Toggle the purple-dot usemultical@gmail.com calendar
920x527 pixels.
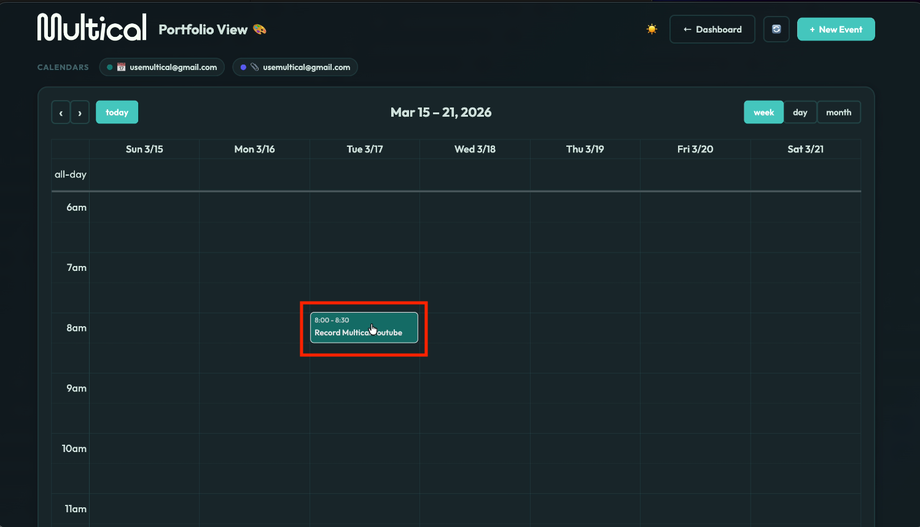(295, 67)
